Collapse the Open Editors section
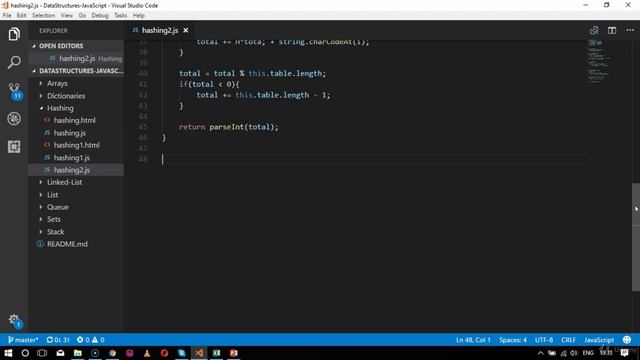Screen dimensions: 640x360 tap(61, 46)
